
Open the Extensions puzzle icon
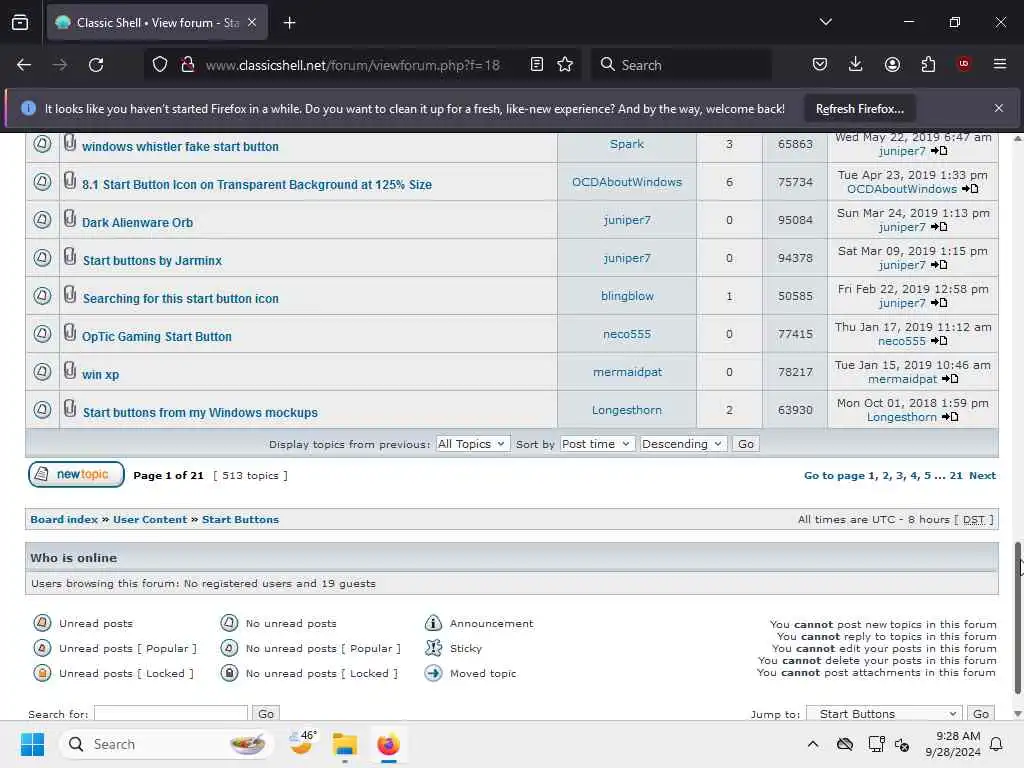pyautogui.click(x=928, y=65)
